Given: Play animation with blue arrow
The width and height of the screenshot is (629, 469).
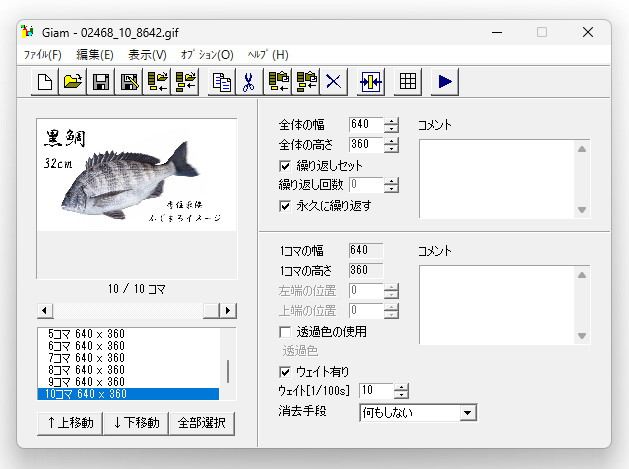Looking at the screenshot, I should 445,82.
